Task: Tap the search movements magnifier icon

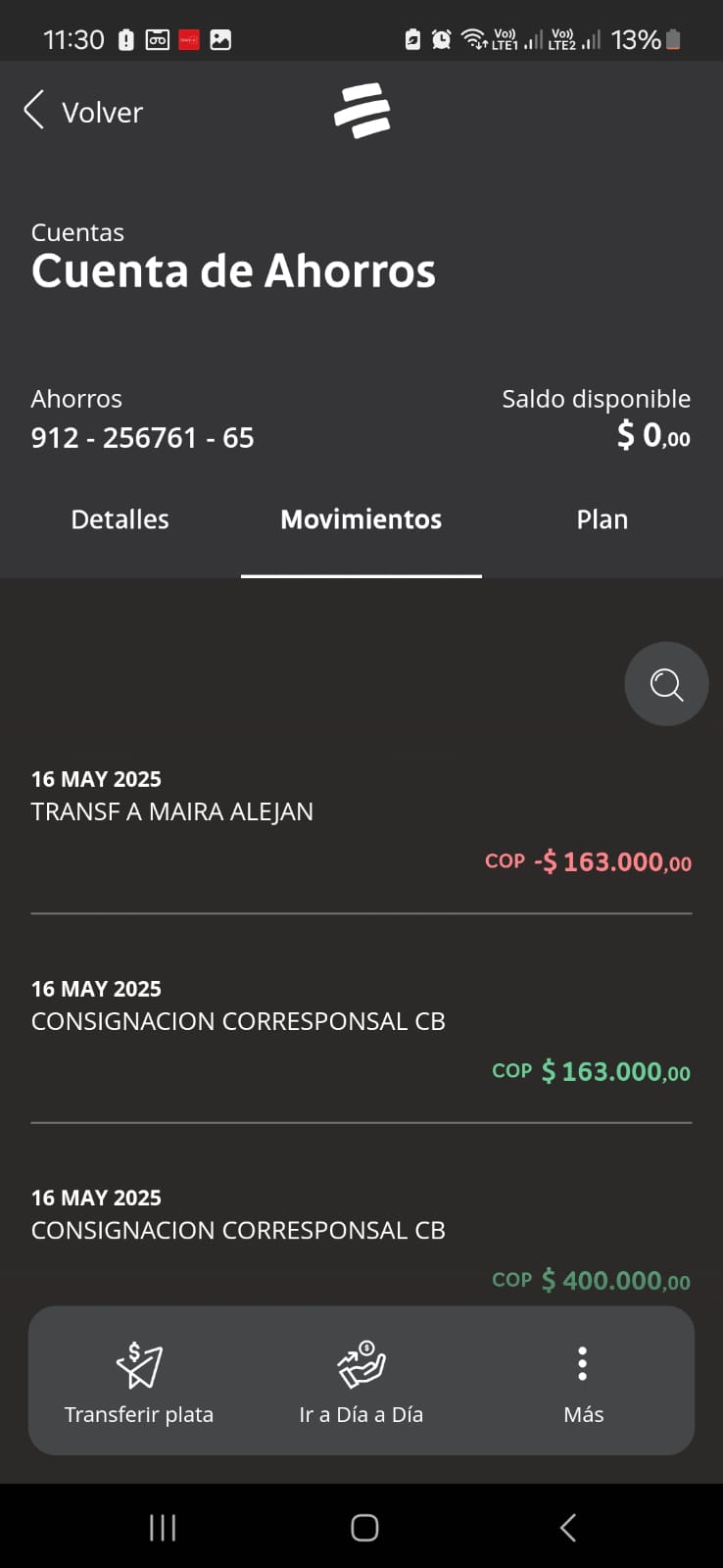Action: [666, 684]
